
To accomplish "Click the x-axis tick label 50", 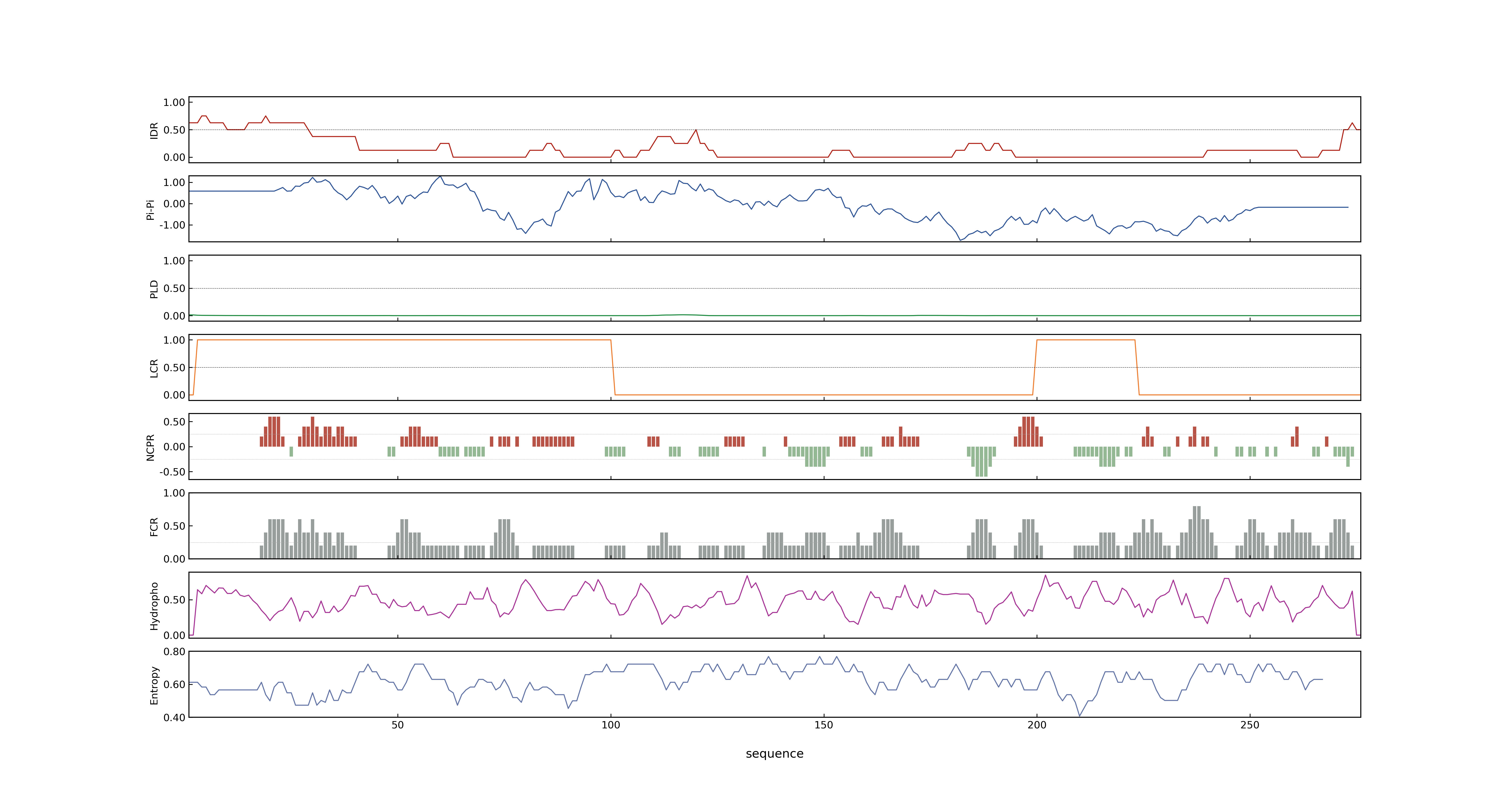I will point(397,725).
